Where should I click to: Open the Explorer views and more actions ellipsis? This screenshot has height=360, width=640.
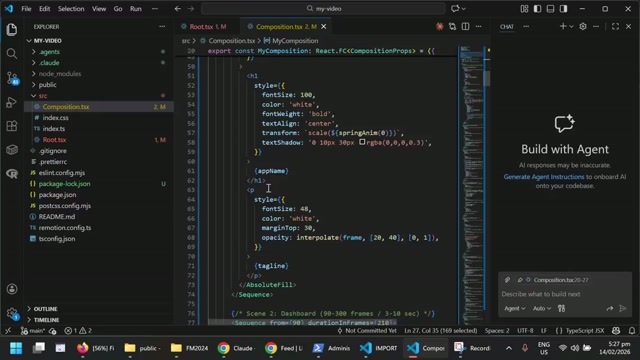(x=162, y=27)
